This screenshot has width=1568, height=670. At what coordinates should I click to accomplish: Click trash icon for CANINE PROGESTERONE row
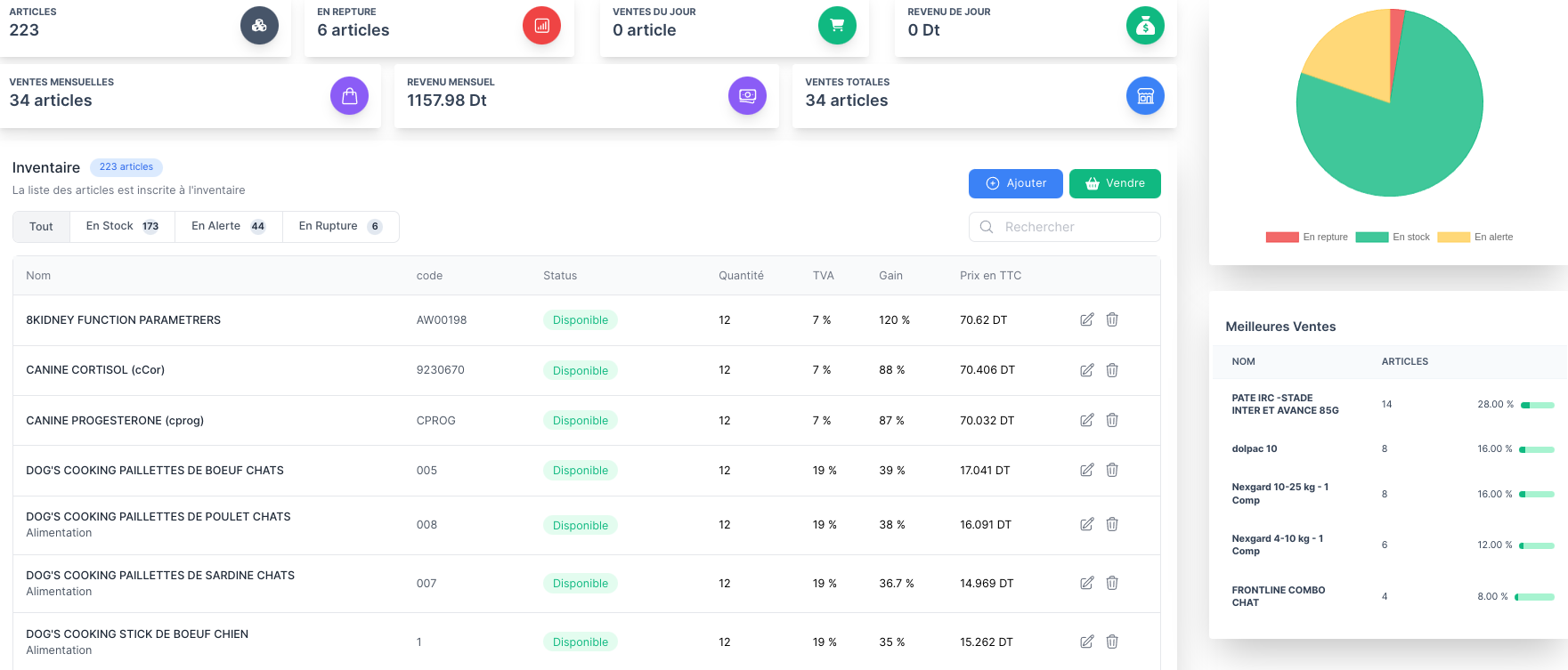(x=1112, y=420)
